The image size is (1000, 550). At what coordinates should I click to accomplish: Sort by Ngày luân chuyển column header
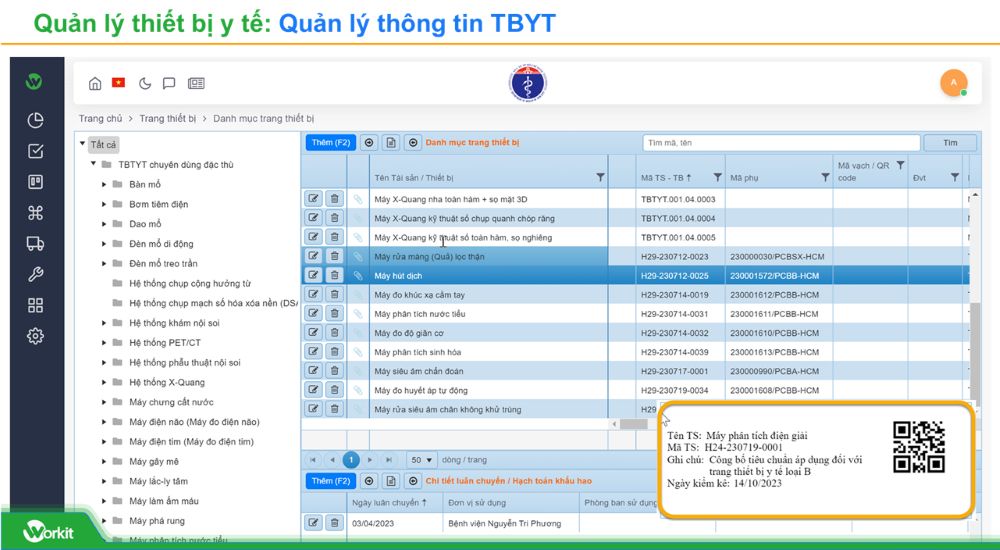click(389, 502)
